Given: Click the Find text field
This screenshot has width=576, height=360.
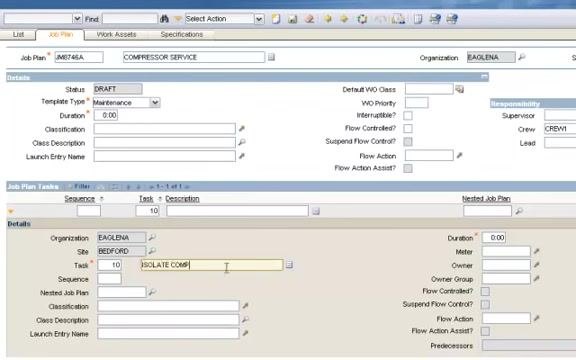Looking at the screenshot, I should point(130,19).
